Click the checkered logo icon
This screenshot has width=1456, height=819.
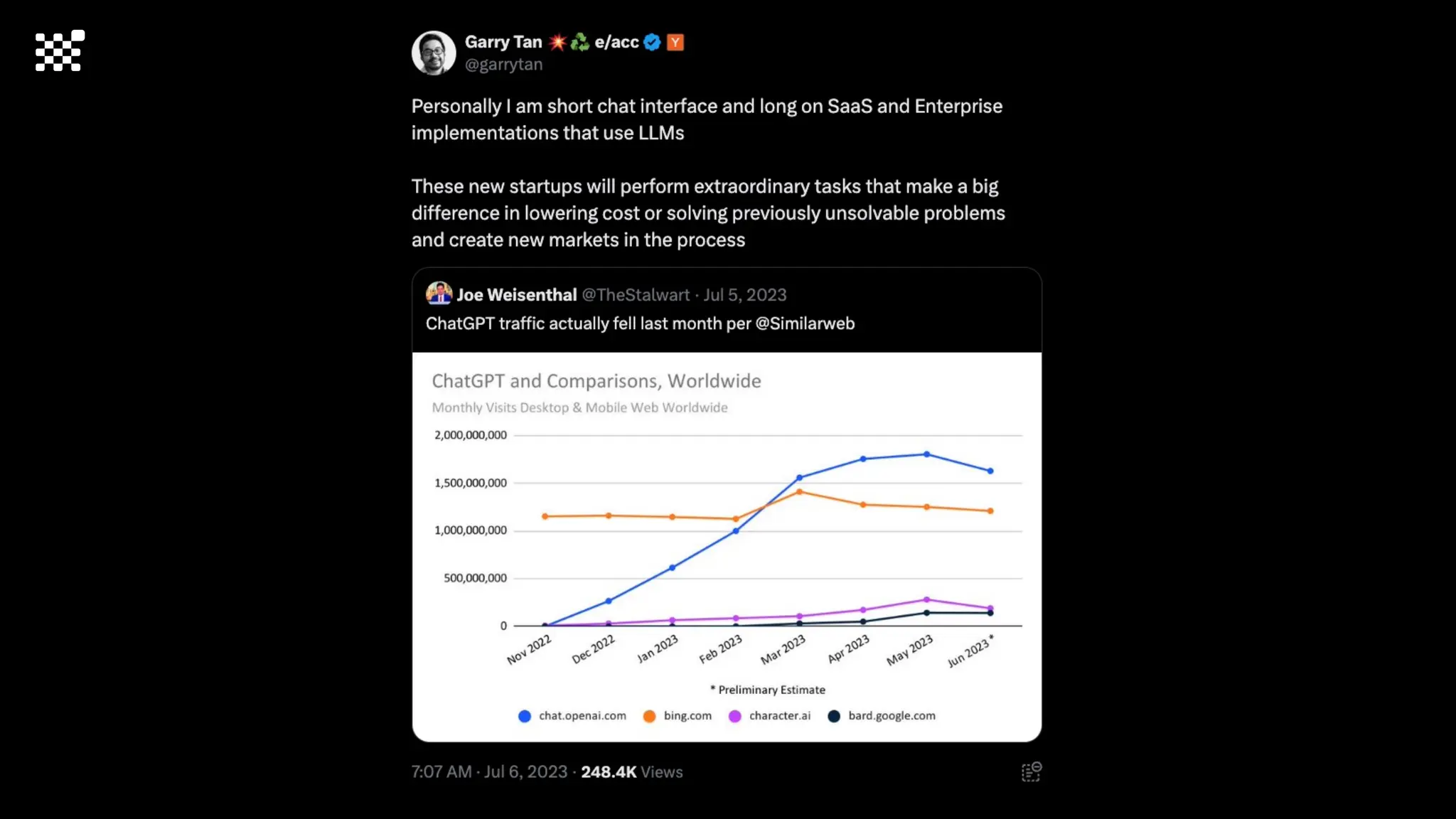pyautogui.click(x=60, y=50)
